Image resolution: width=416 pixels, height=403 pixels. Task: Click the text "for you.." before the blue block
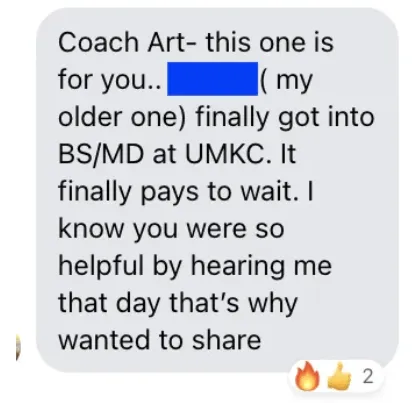pyautogui.click(x=110, y=81)
